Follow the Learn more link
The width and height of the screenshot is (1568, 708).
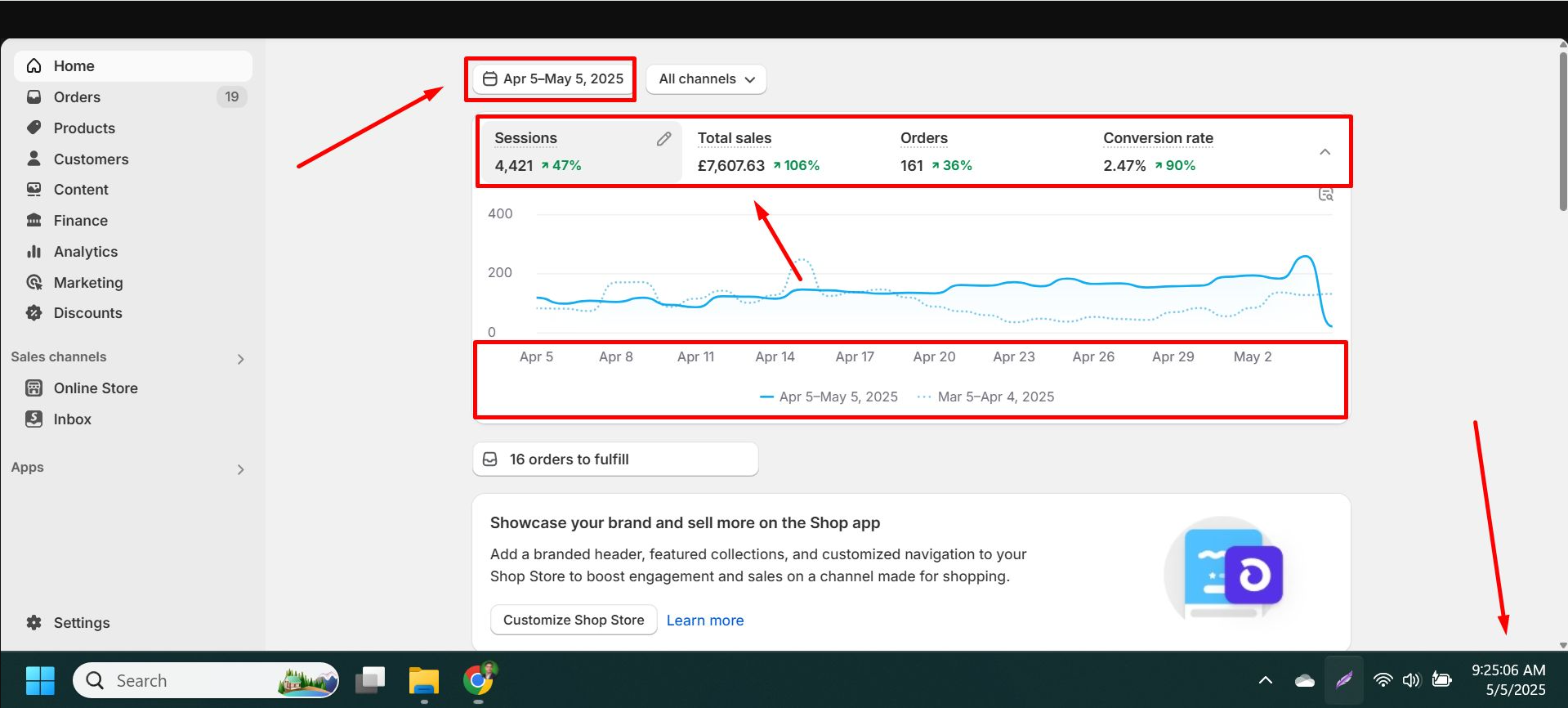click(x=704, y=621)
